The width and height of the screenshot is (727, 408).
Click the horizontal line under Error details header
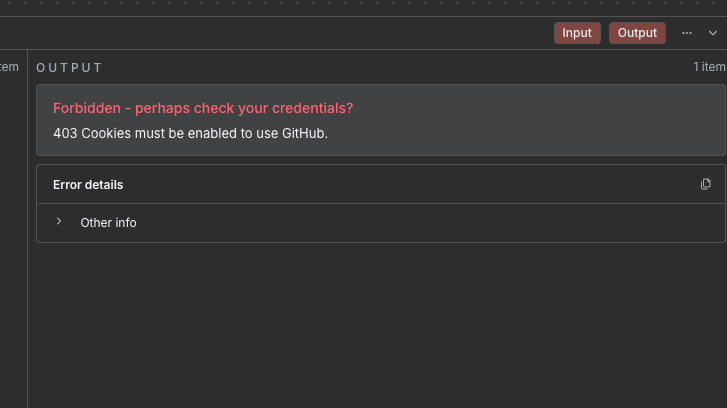pyautogui.click(x=380, y=204)
